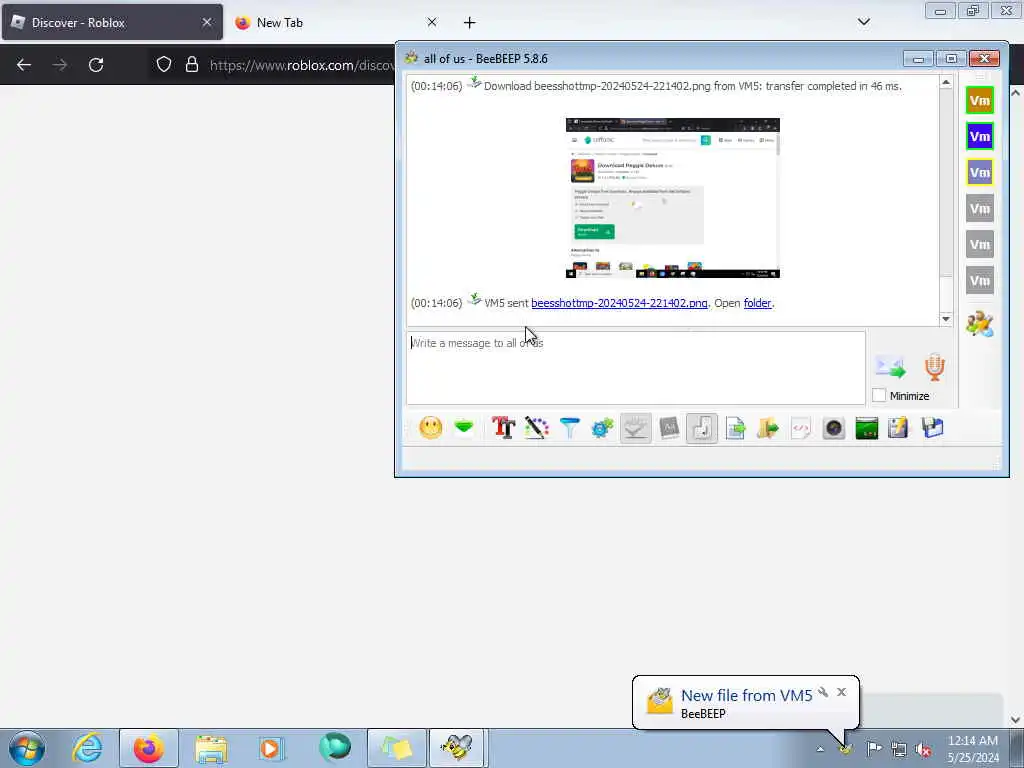Click the blue floppy save chat icon
Image resolution: width=1024 pixels, height=768 pixels.
pos(933,428)
